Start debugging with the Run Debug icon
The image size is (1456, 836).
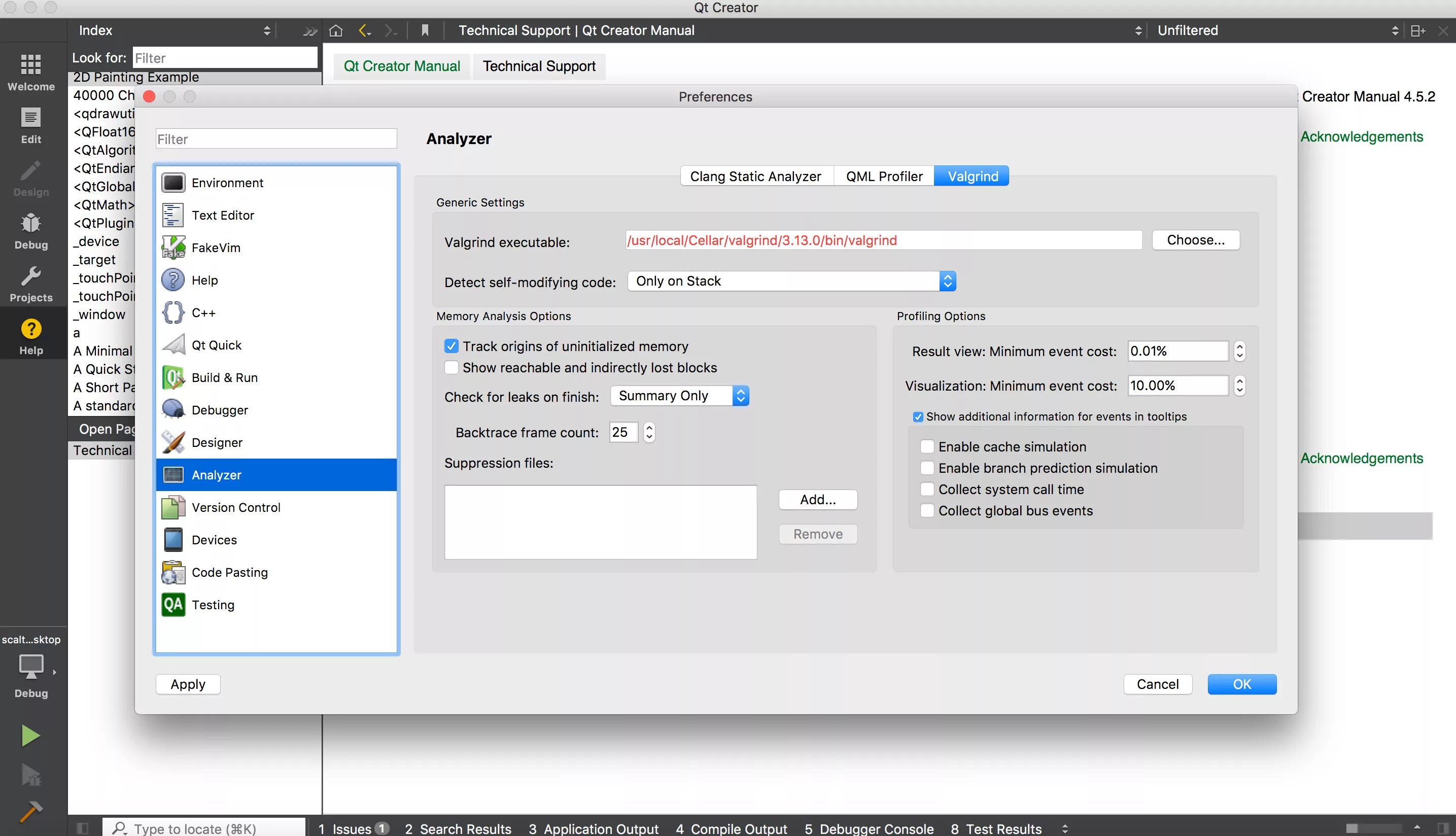point(31,775)
